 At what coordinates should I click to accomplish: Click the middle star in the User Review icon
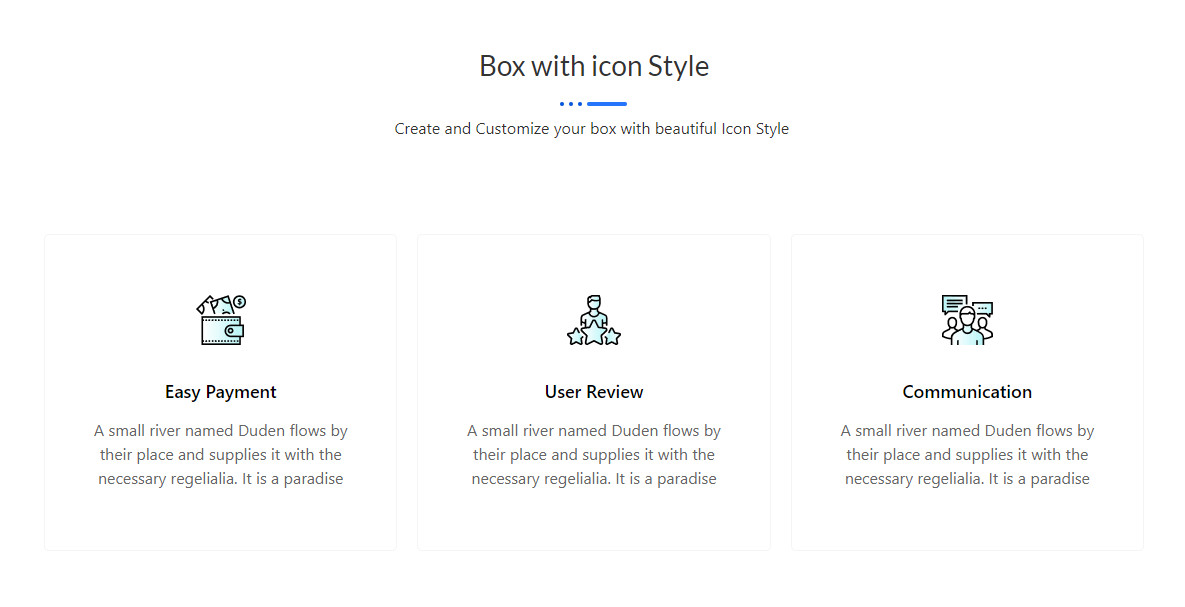coord(594,333)
